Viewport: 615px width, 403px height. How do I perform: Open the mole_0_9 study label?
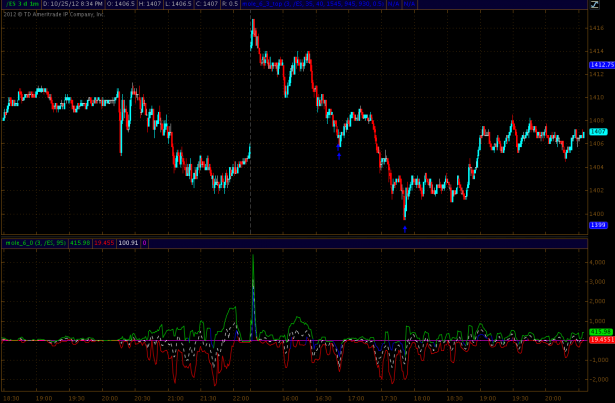tap(34, 242)
